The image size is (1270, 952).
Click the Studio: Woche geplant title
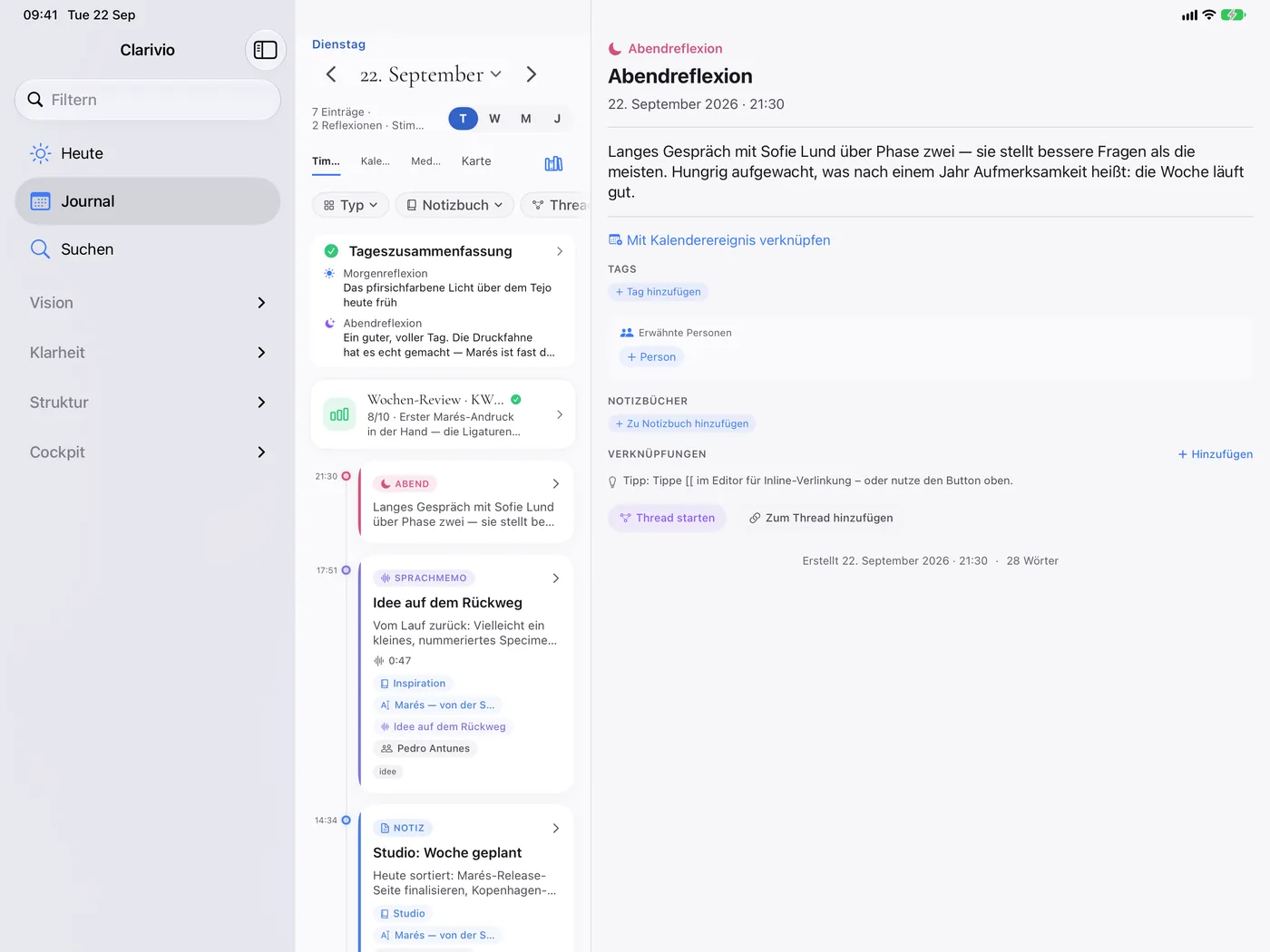point(447,853)
